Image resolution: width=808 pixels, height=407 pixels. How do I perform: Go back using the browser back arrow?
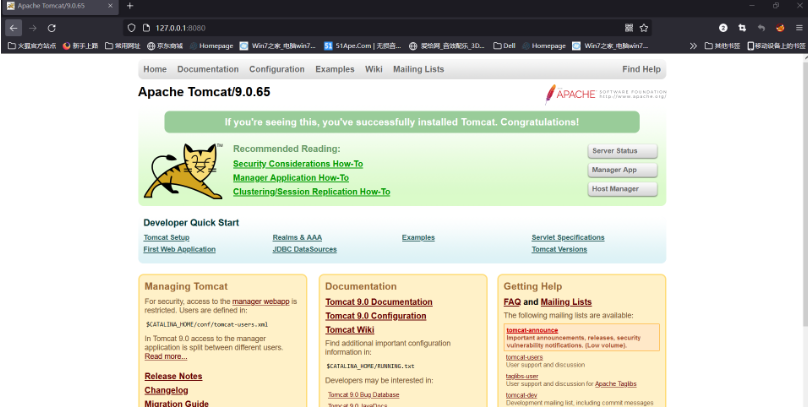(13, 28)
